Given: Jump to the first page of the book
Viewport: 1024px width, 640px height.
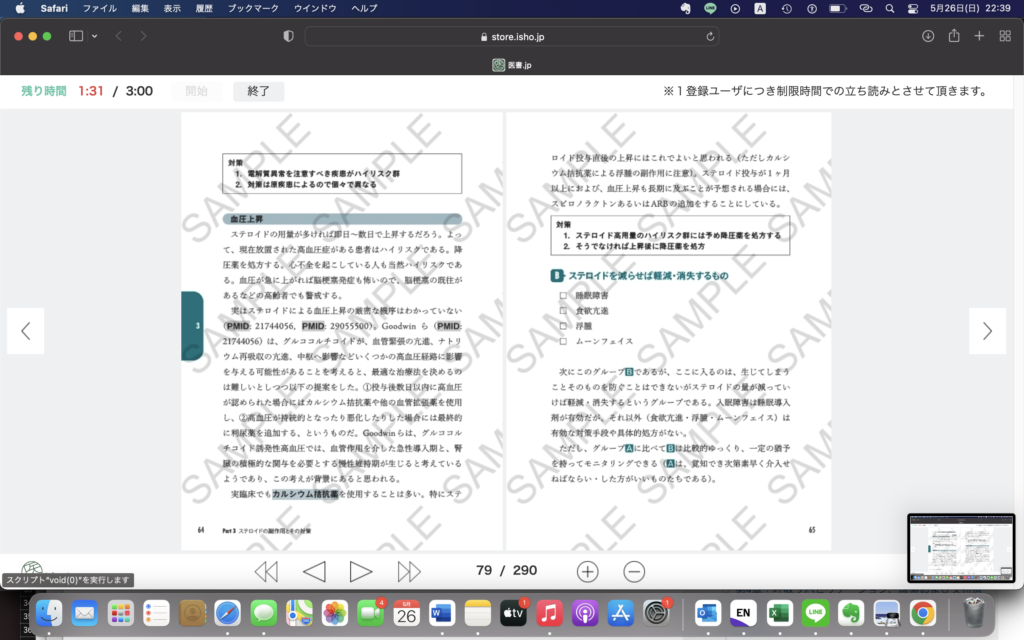Looking at the screenshot, I should pos(266,571).
